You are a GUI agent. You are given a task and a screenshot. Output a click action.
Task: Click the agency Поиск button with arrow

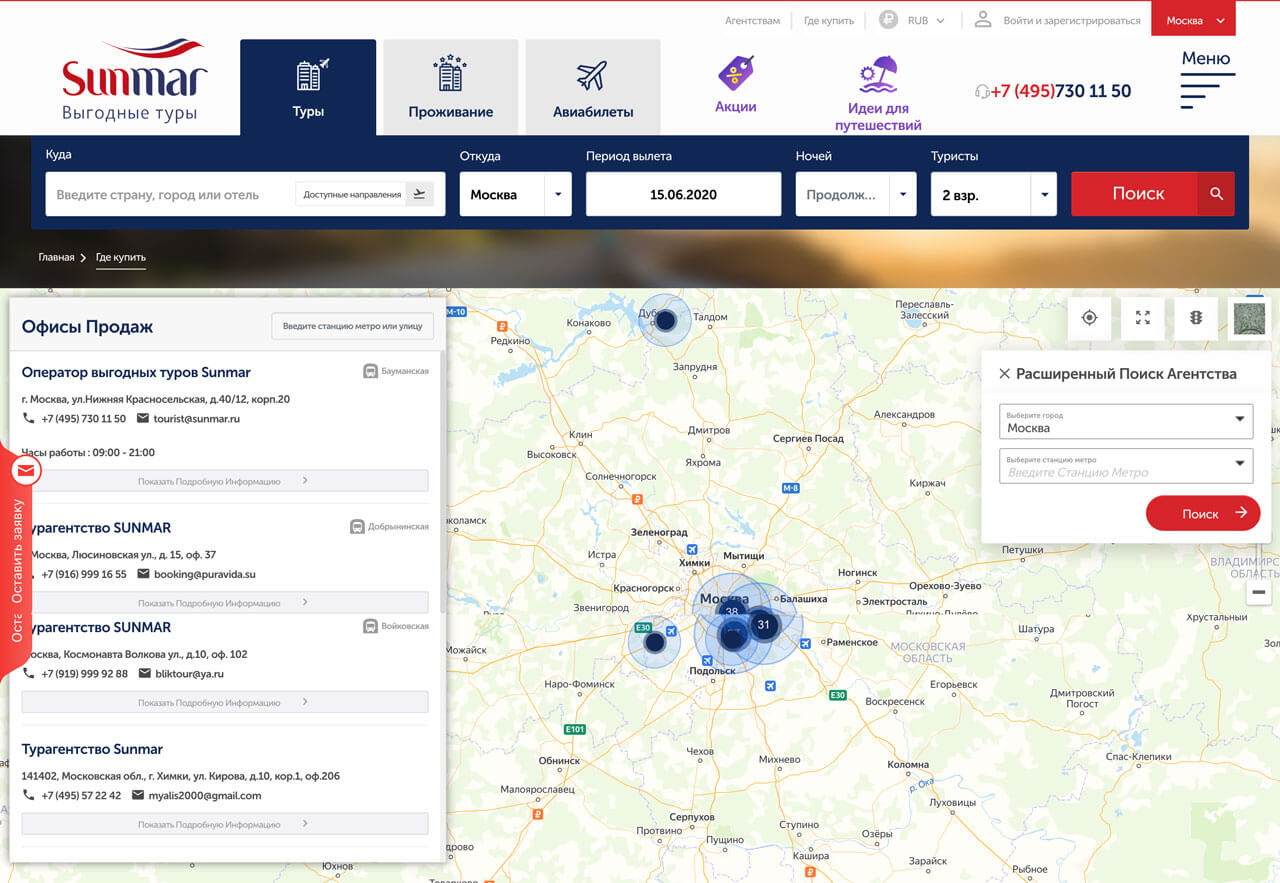(x=1203, y=513)
